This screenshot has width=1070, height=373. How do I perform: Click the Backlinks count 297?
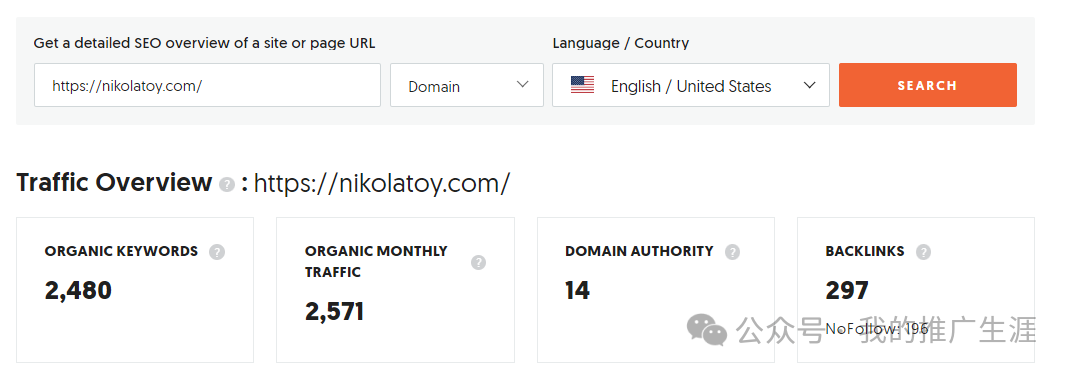coord(847,290)
